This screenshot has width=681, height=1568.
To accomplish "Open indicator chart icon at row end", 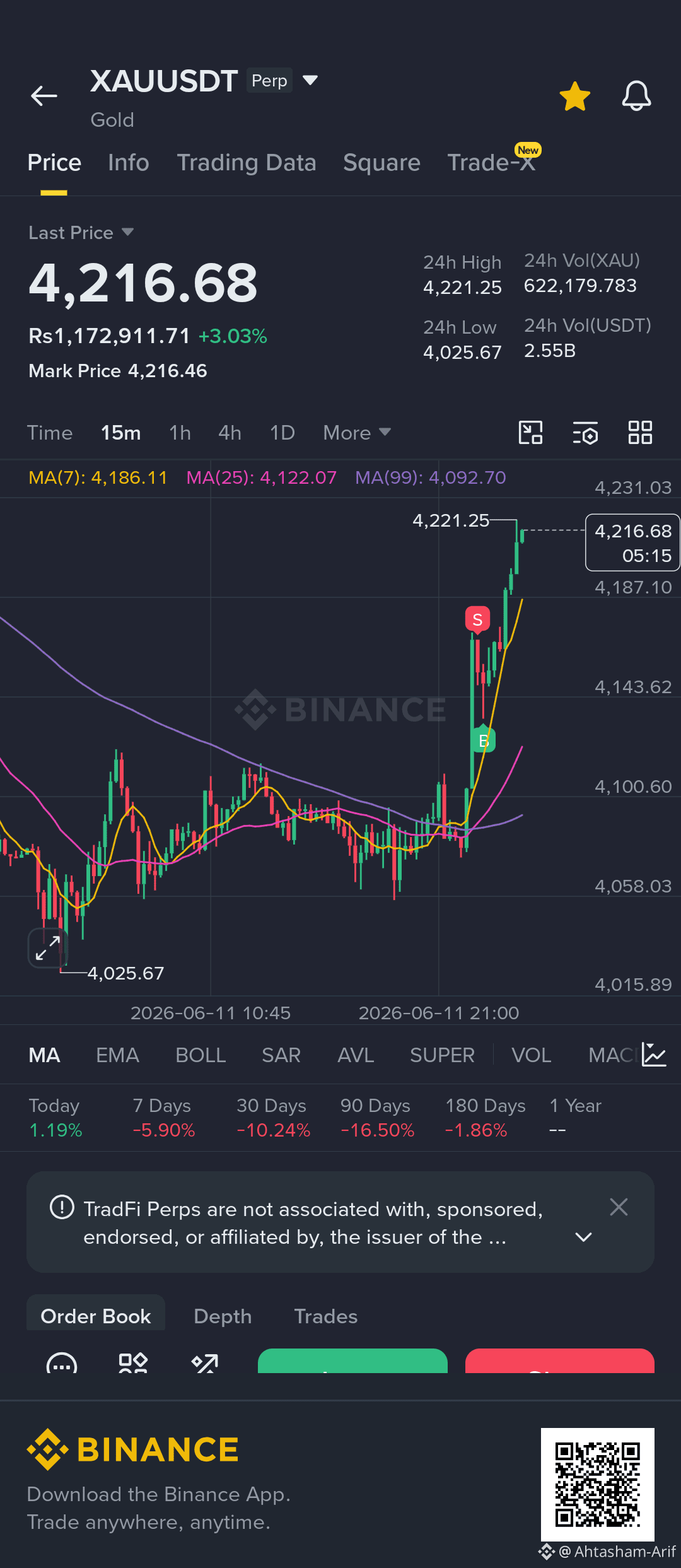I will click(x=654, y=1055).
